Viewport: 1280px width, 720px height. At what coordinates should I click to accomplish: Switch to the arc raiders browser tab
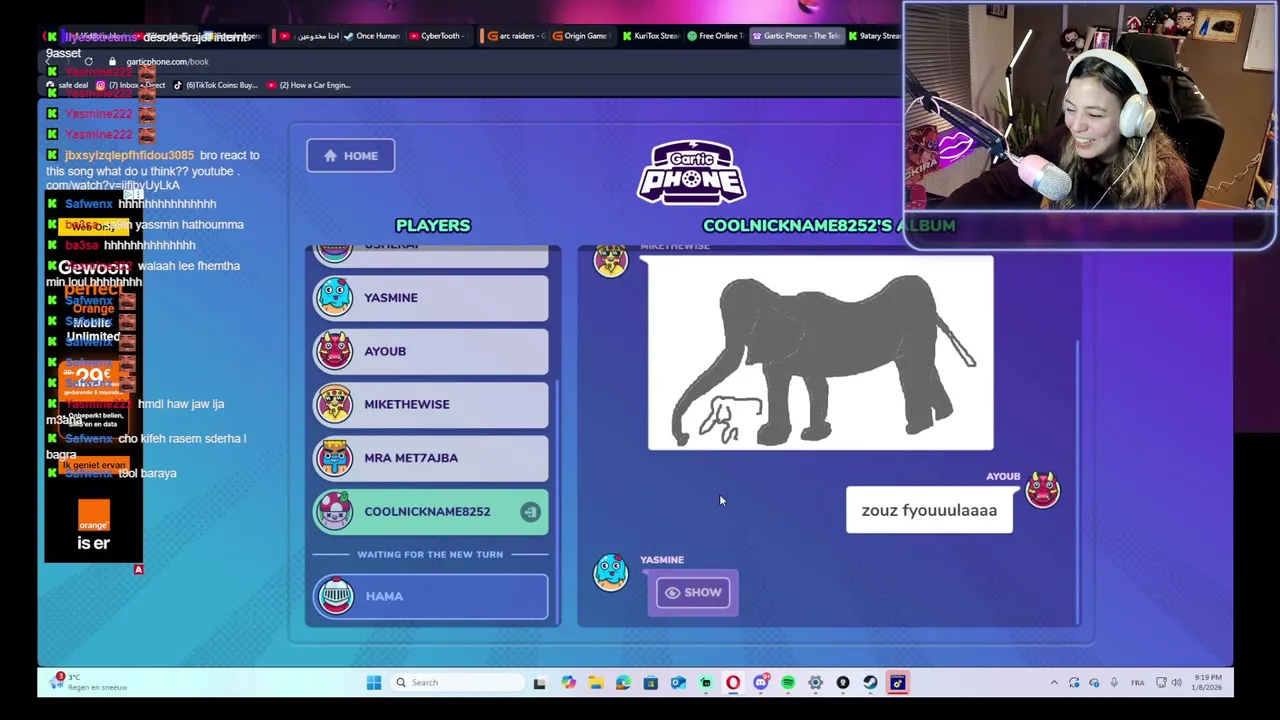click(x=512, y=36)
